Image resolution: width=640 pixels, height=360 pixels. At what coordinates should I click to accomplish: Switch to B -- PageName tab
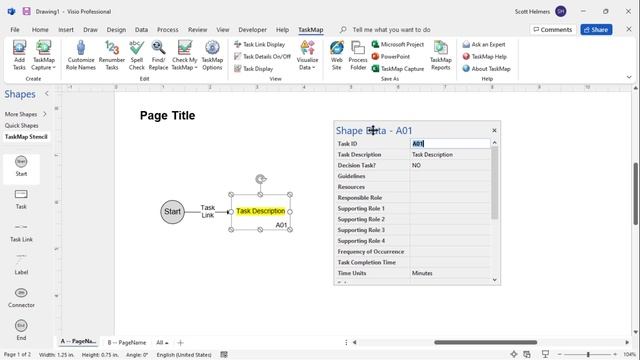click(127, 342)
